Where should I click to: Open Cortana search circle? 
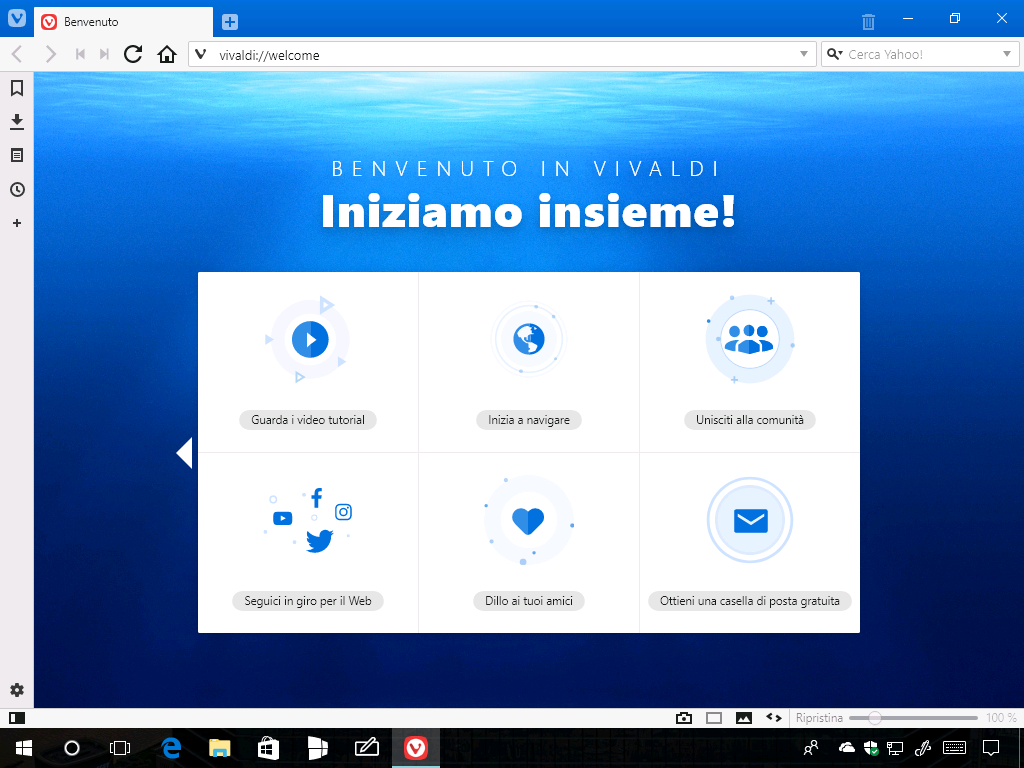tap(72, 748)
